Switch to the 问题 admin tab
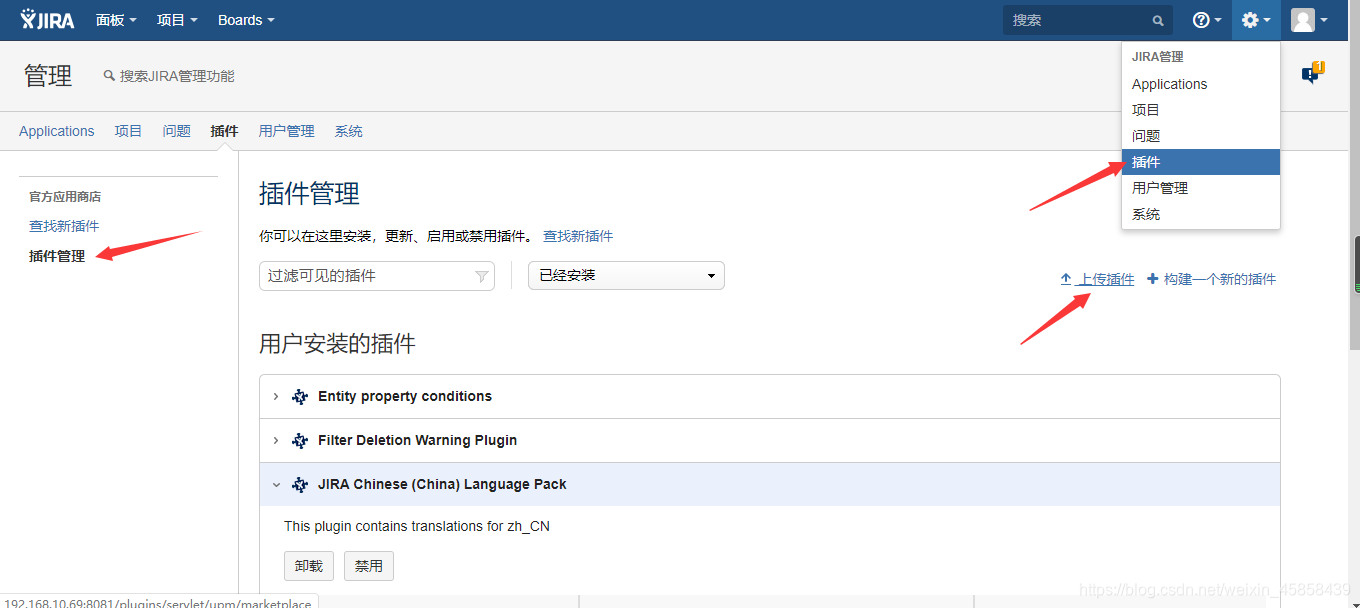The width and height of the screenshot is (1360, 608). point(177,131)
